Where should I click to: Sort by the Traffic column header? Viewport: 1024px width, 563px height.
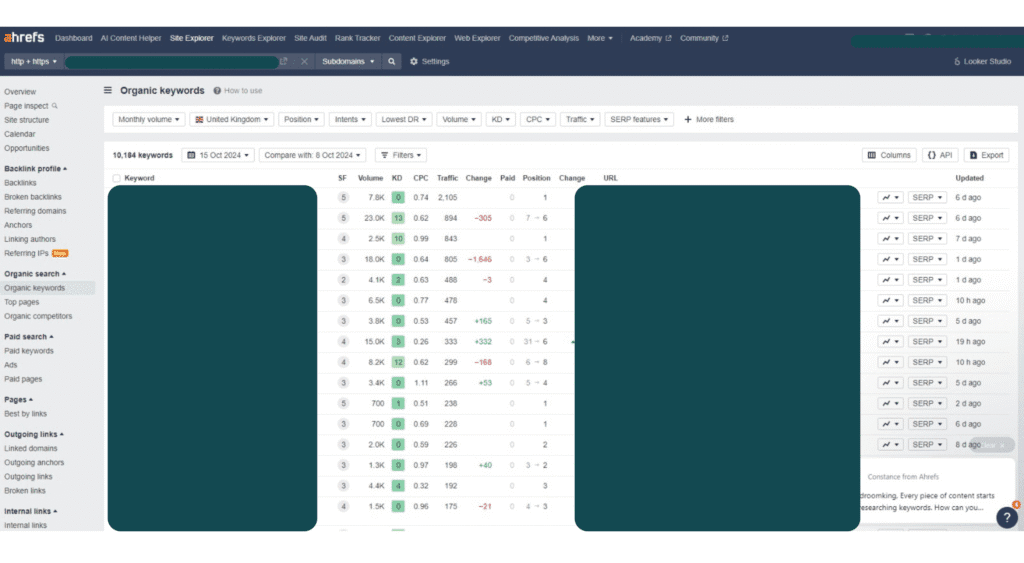447,178
